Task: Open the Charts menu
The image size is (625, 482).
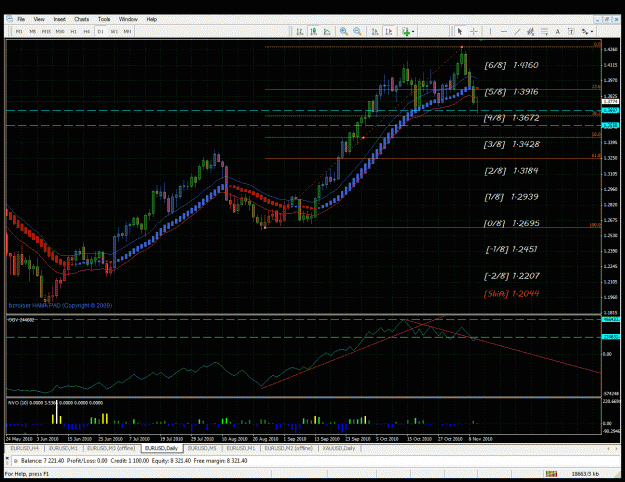Action: pos(81,19)
